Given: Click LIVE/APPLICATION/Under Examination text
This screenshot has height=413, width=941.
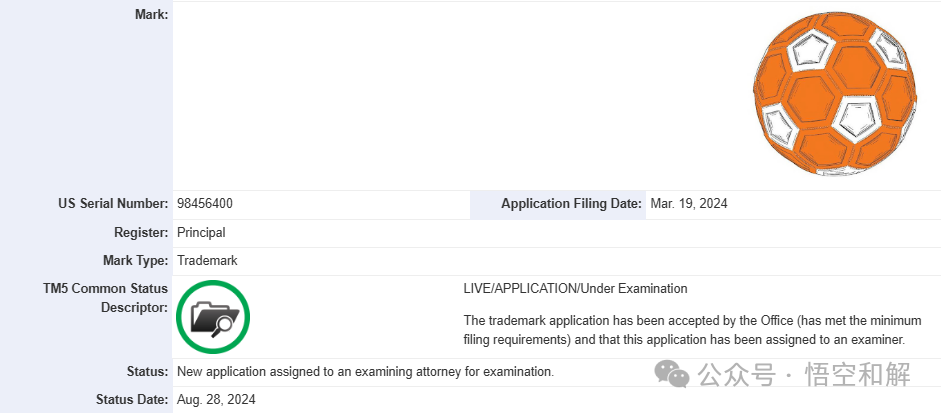Looking at the screenshot, I should [x=576, y=289].
